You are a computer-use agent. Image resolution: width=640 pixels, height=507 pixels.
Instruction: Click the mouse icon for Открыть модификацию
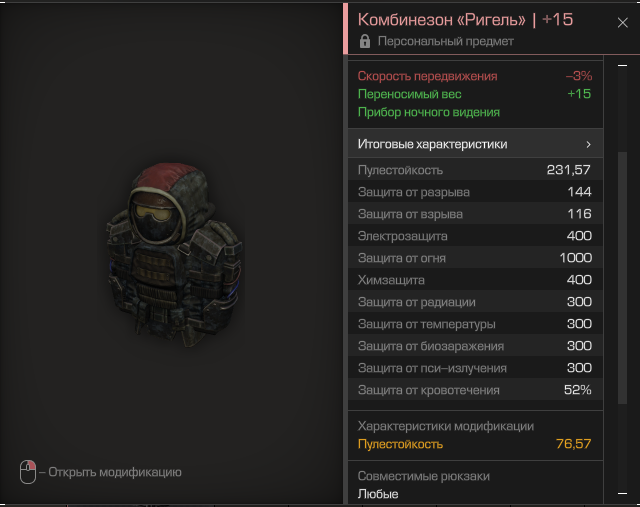pyautogui.click(x=28, y=472)
